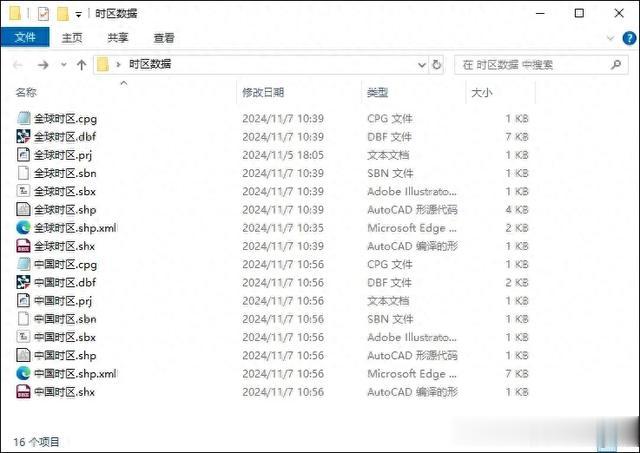Go up one folder level
The image size is (640, 453).
point(82,64)
